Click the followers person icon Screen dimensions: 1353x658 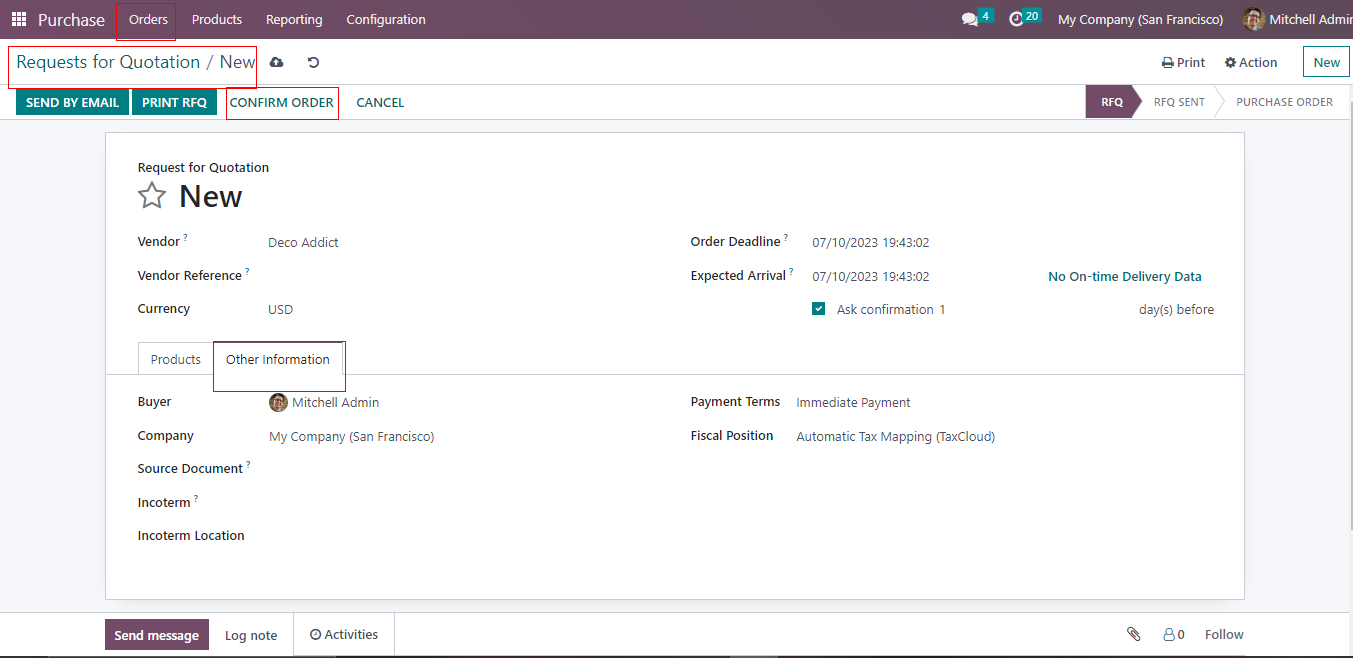[x=1168, y=634]
